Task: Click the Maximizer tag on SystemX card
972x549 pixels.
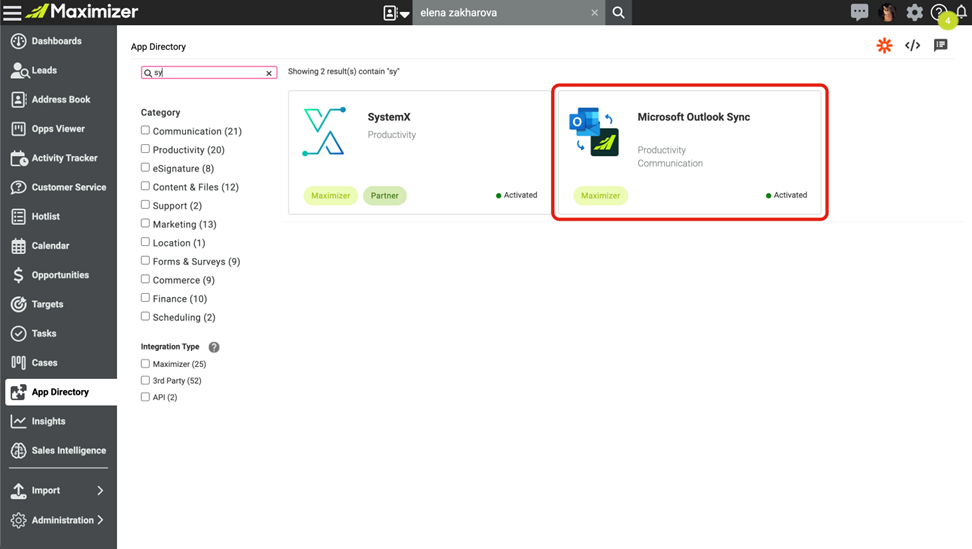Action: (x=330, y=196)
